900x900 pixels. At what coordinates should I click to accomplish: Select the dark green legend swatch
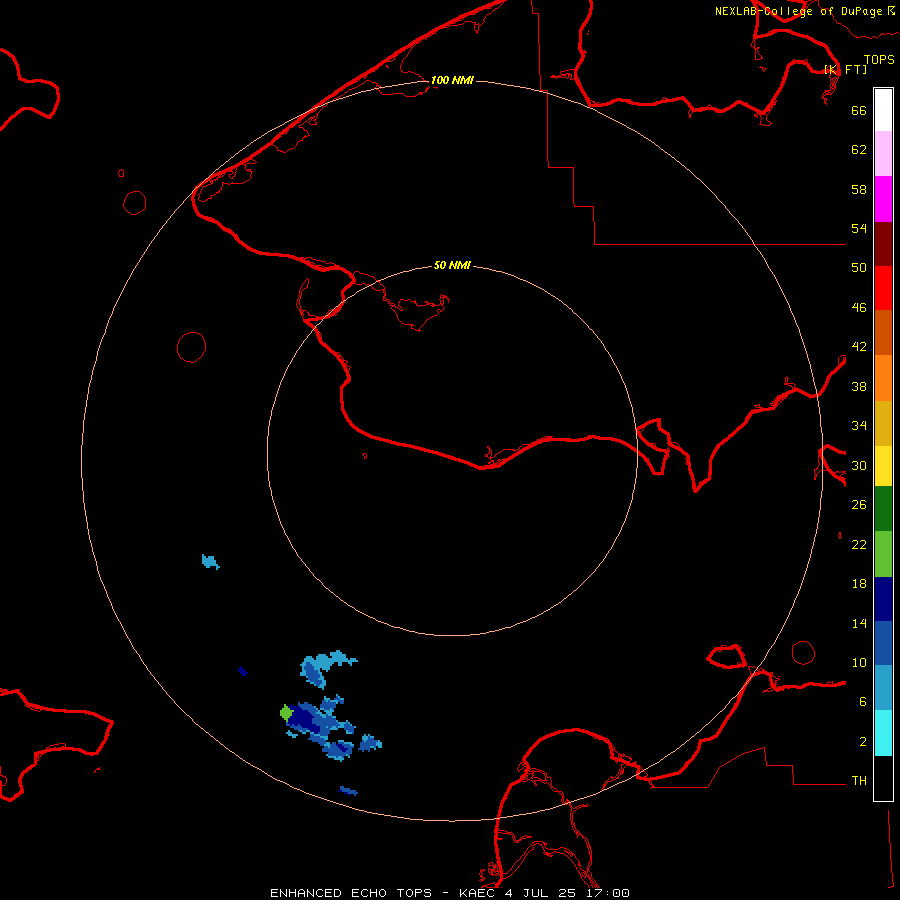(x=883, y=509)
